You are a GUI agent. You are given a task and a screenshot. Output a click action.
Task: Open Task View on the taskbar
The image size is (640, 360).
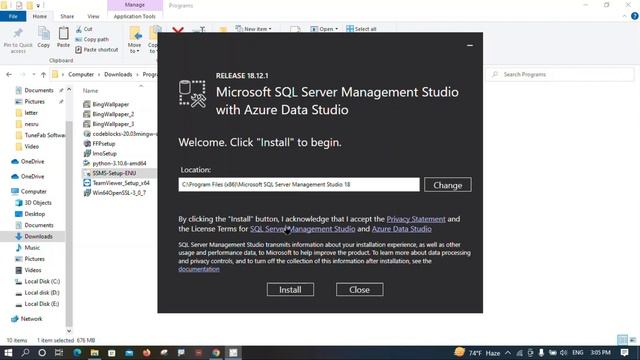point(59,353)
